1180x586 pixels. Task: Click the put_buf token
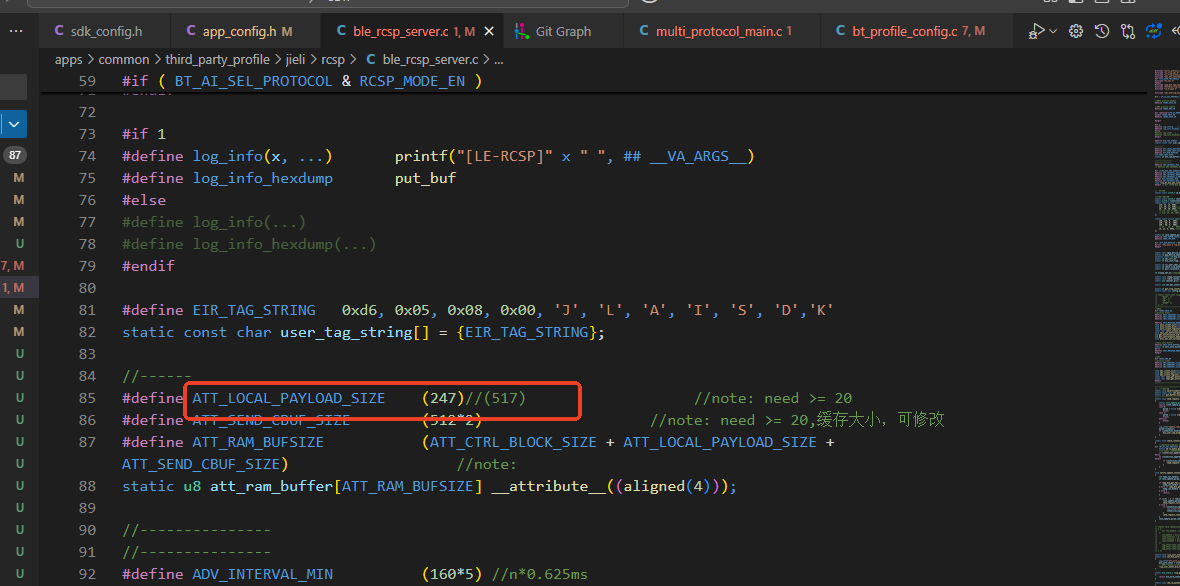pos(425,178)
